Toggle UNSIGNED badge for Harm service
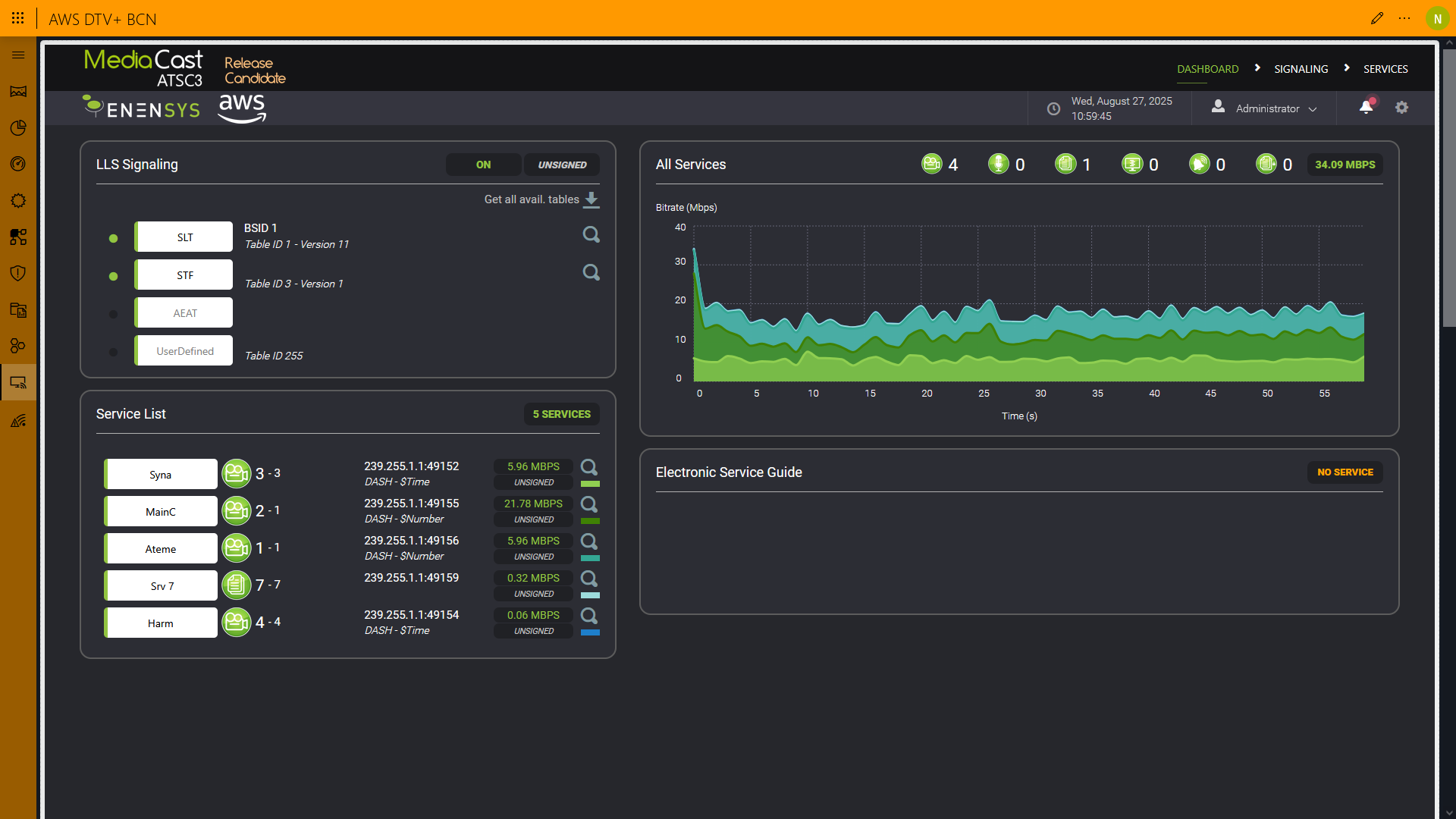The width and height of the screenshot is (1456, 819). coord(534,631)
